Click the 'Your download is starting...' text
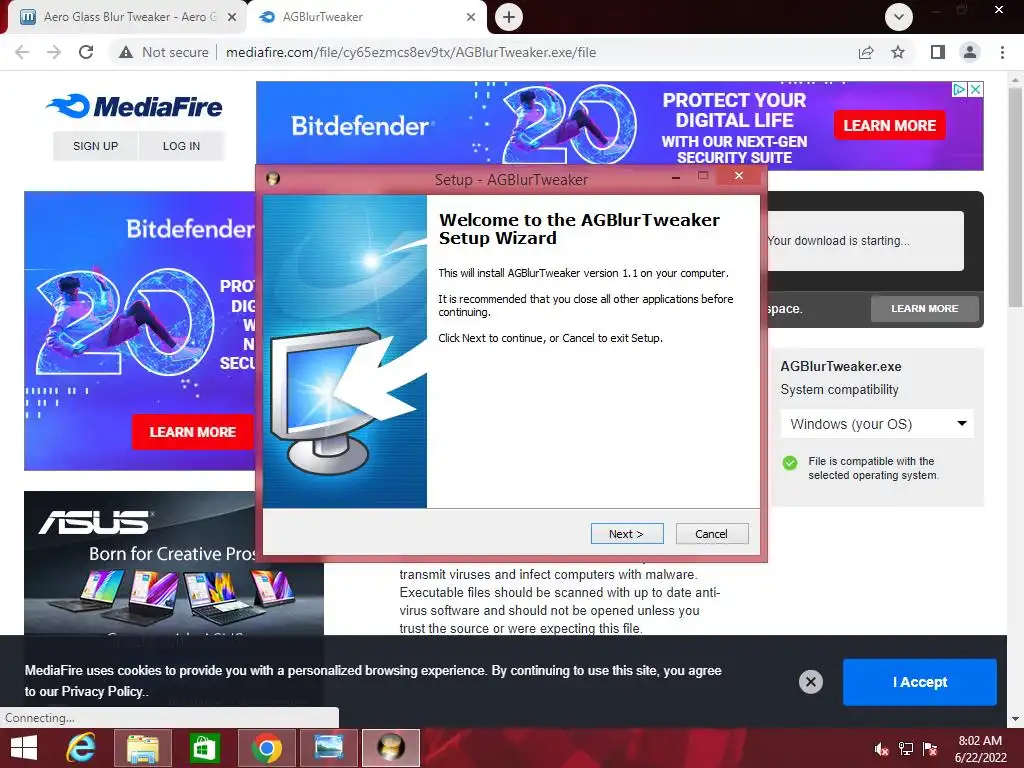1024x768 pixels. [x=839, y=240]
